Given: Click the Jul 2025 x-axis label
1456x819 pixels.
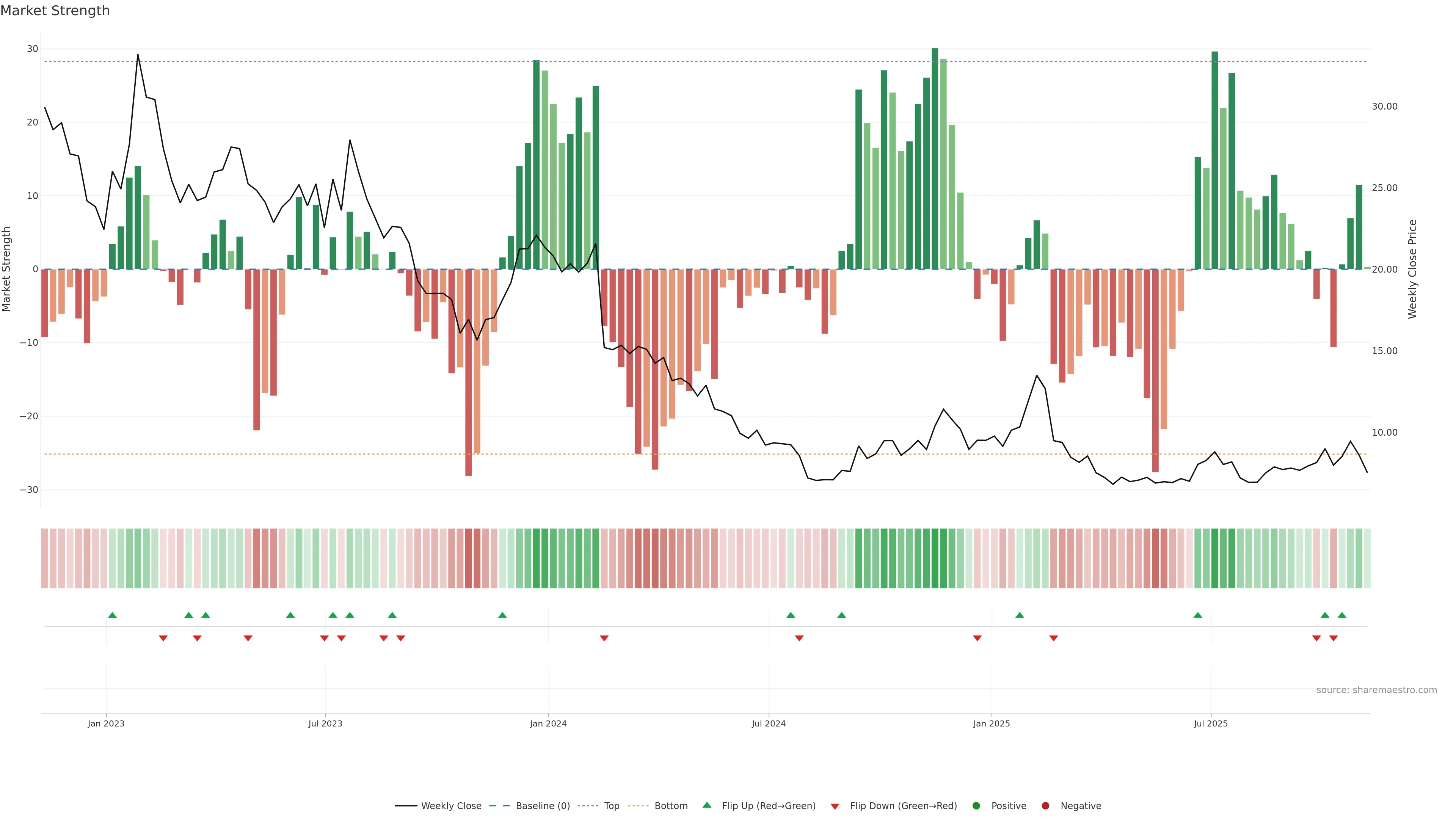Looking at the screenshot, I should (1211, 723).
